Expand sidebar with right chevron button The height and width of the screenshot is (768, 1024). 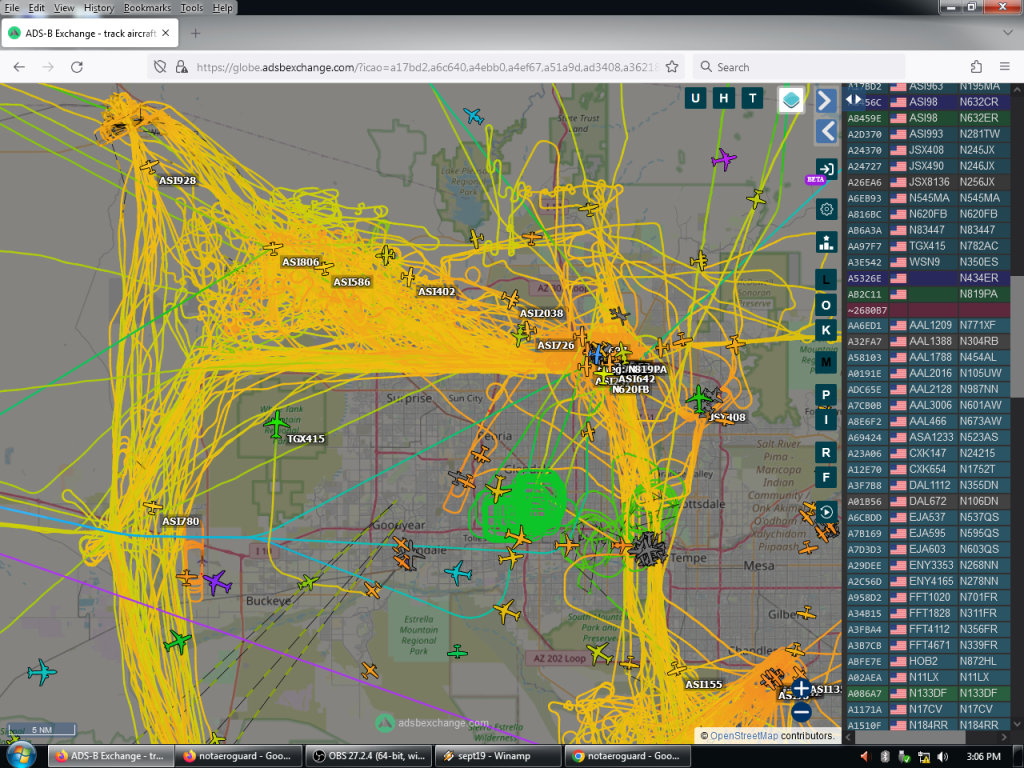(825, 101)
